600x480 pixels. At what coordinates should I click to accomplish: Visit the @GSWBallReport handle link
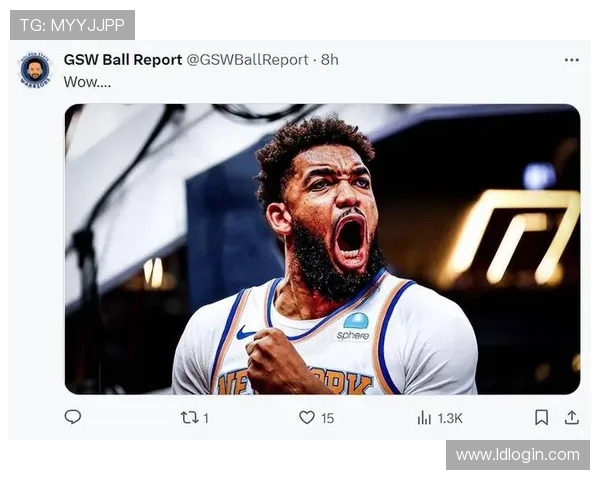click(247, 60)
